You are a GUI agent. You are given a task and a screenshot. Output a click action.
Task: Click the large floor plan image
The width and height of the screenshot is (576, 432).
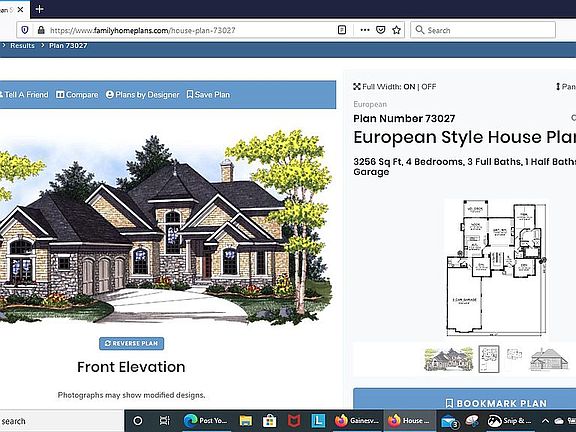coord(496,268)
